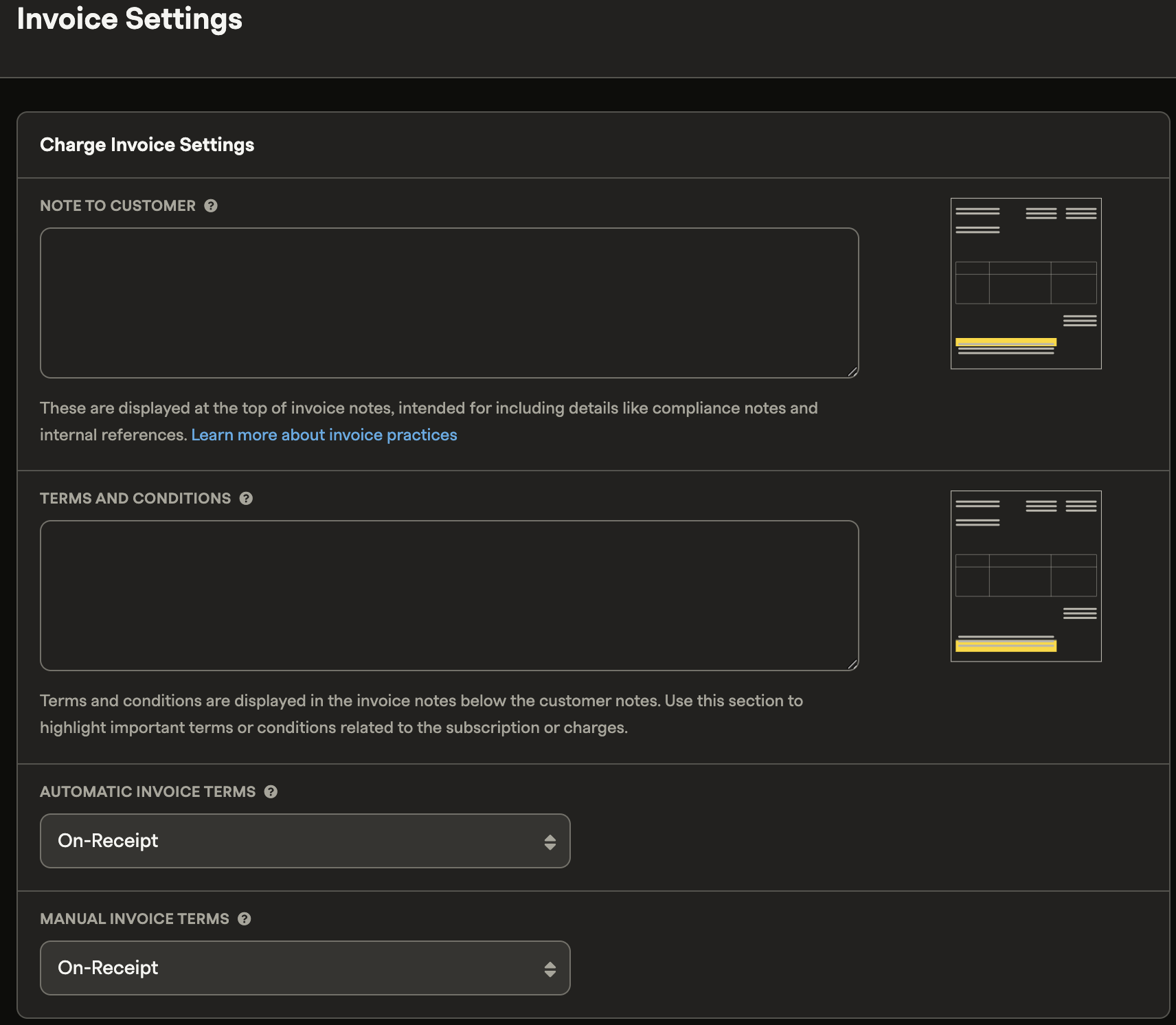Image resolution: width=1176 pixels, height=1025 pixels.
Task: Click the yellow highlight bar in the notes preview
Action: click(x=1006, y=341)
